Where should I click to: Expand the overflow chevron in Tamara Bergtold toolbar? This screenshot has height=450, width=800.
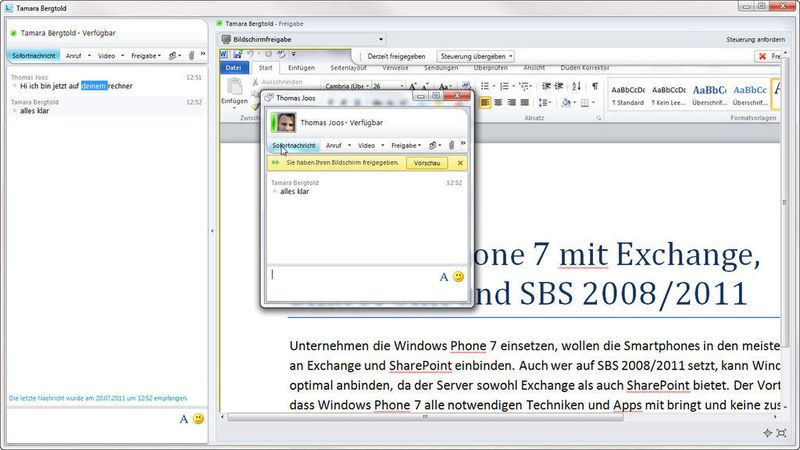pyautogui.click(x=203, y=54)
